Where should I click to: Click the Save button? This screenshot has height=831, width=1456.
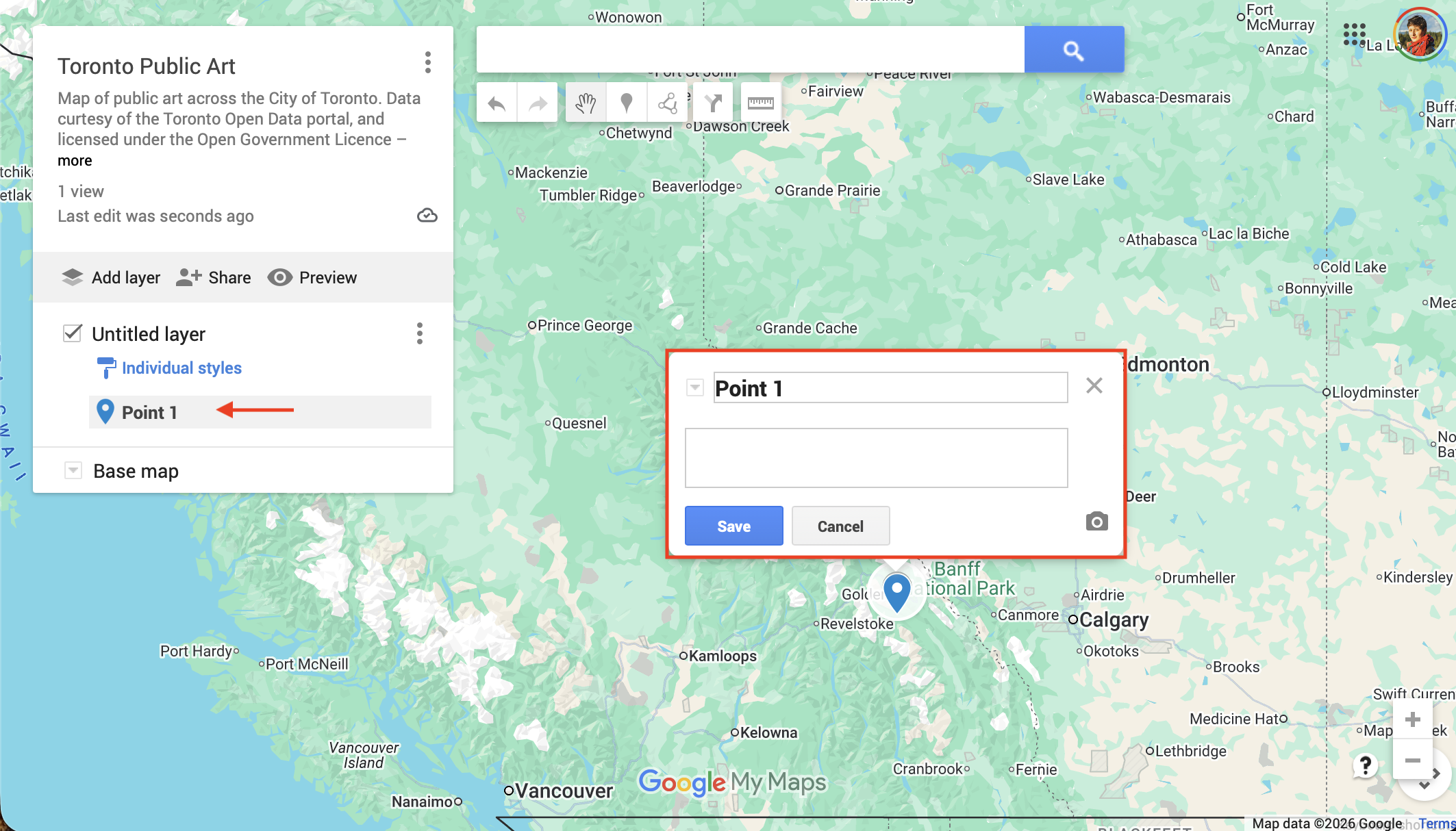point(733,526)
